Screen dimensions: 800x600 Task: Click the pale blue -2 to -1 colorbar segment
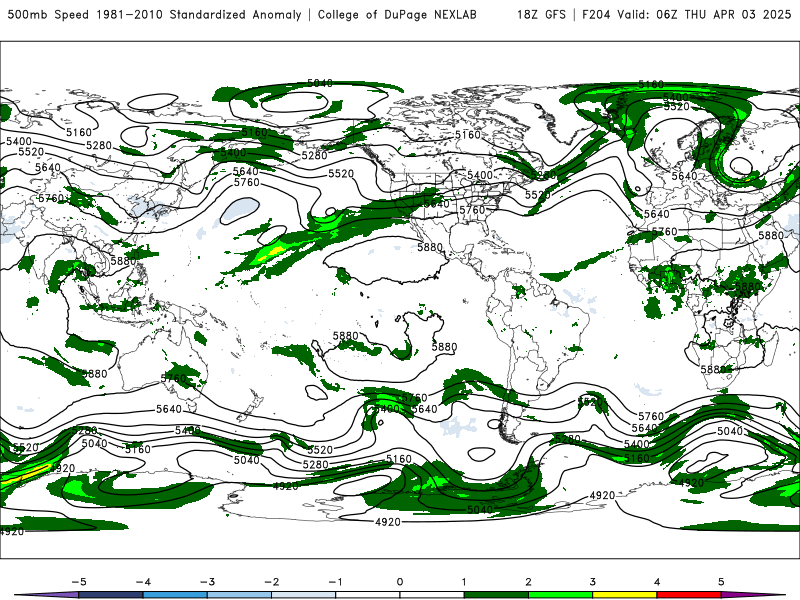click(304, 595)
